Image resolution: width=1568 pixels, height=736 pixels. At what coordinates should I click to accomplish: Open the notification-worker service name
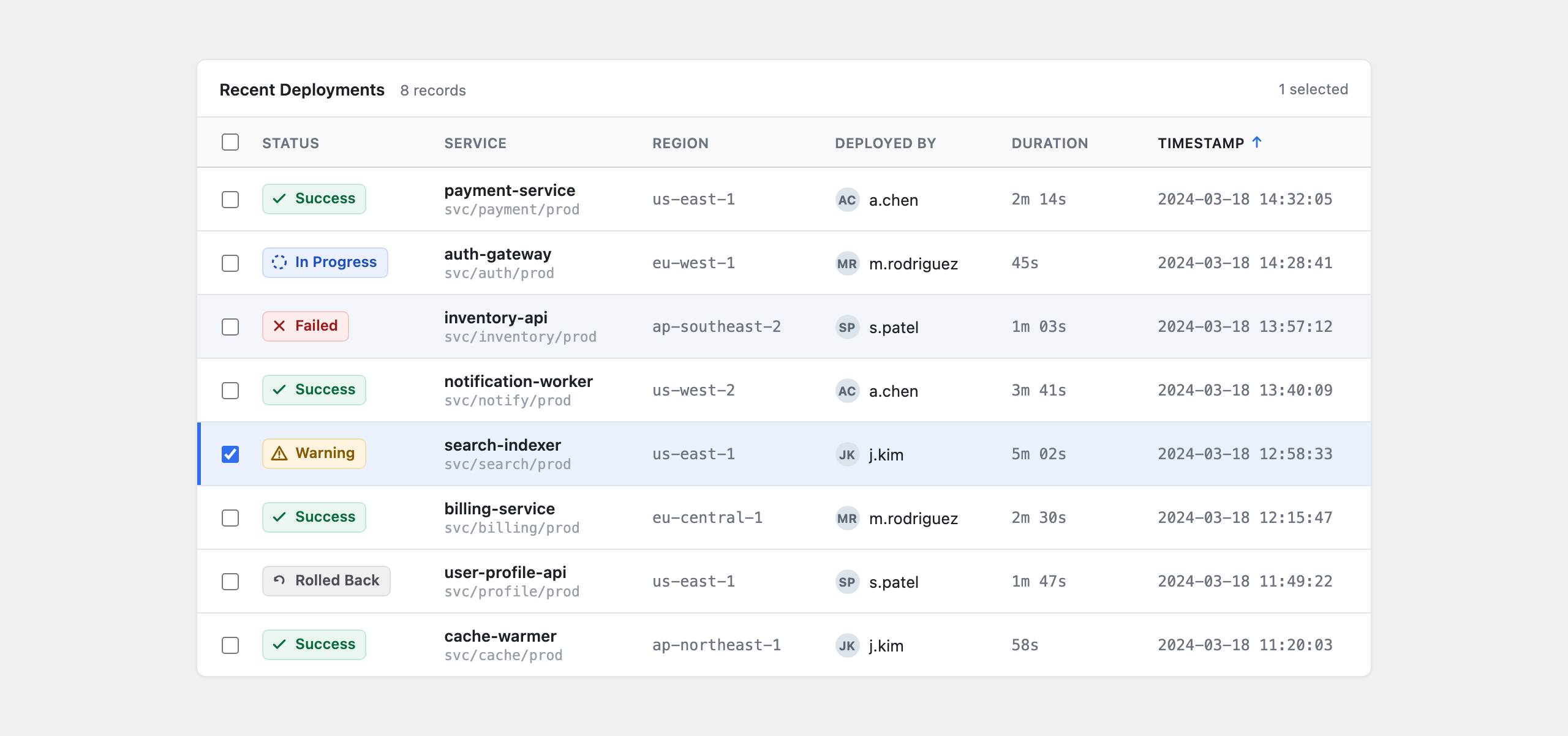[x=518, y=381]
